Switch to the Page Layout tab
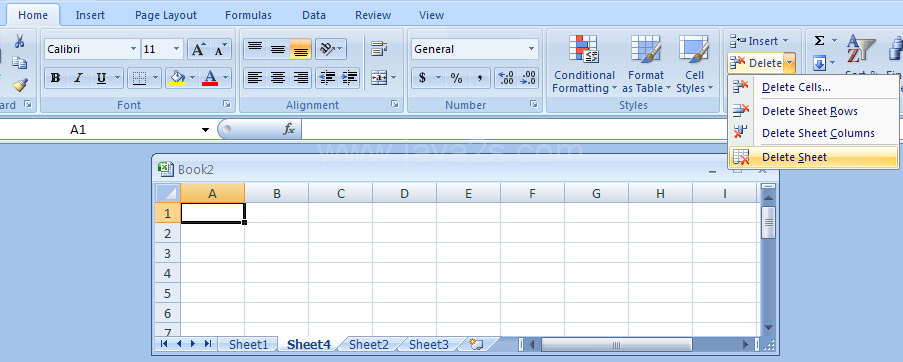 166,16
